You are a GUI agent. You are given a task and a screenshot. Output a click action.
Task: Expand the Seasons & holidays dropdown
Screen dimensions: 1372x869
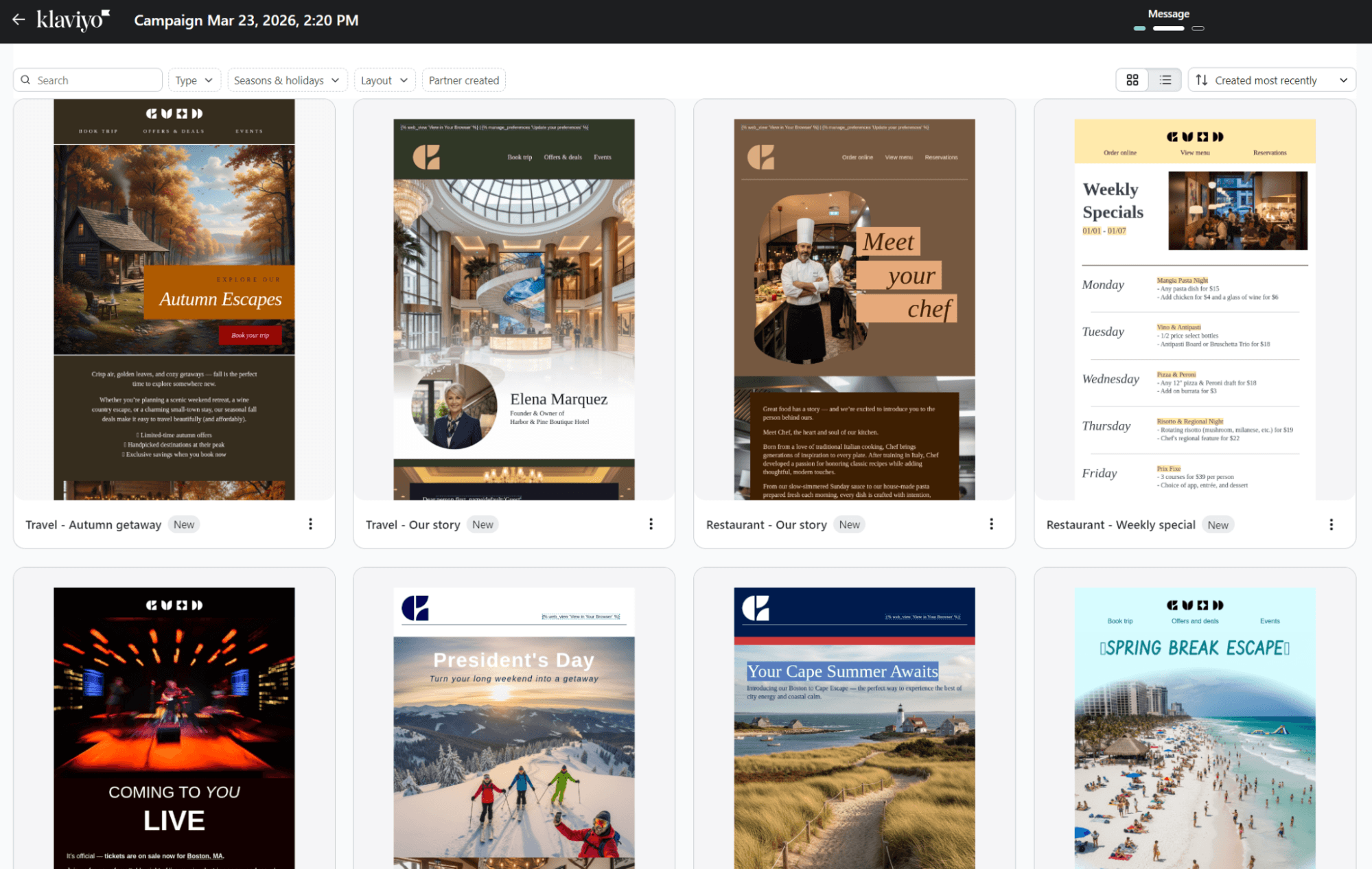click(x=286, y=80)
